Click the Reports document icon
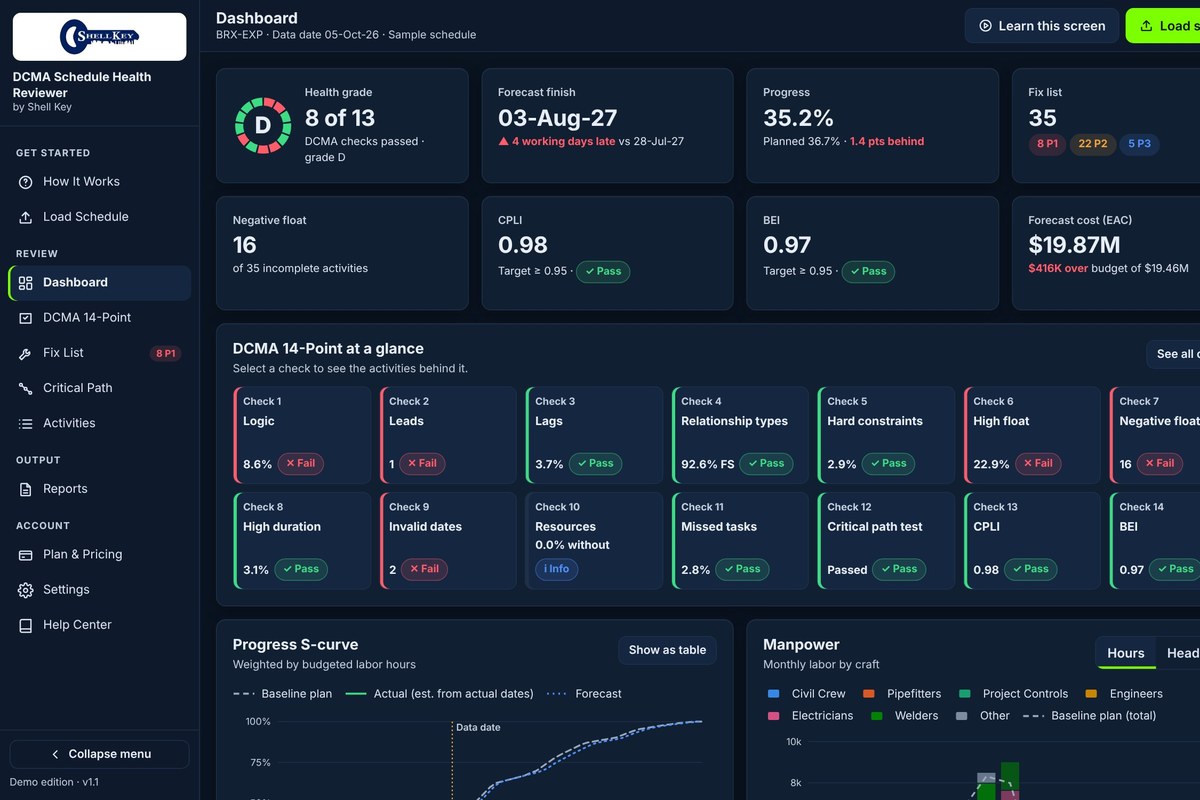This screenshot has height=800, width=1200. click(26, 489)
